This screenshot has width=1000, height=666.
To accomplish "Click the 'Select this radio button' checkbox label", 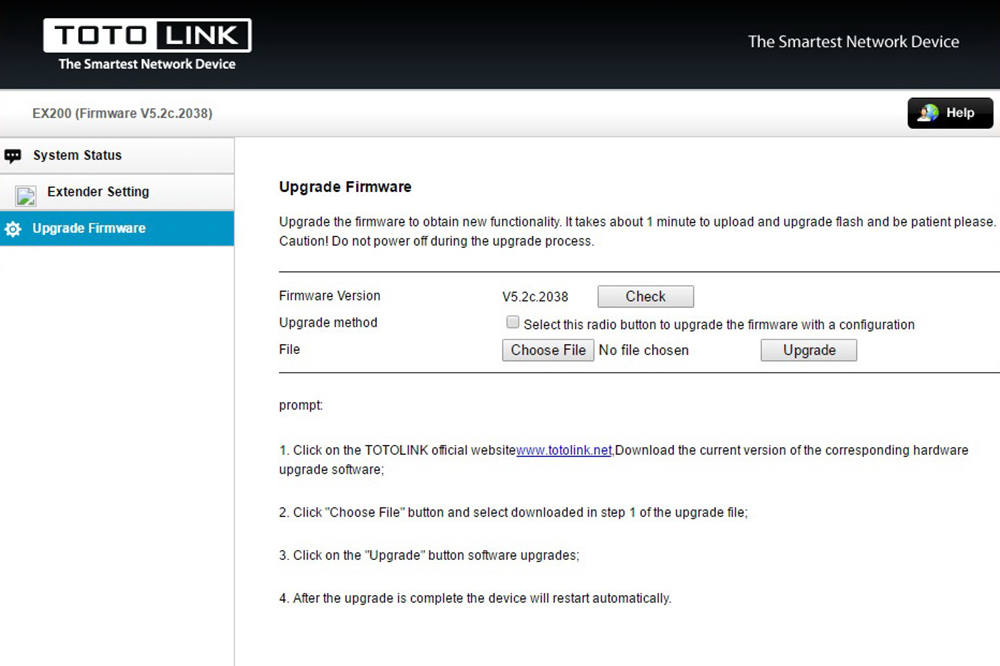I will [718, 325].
